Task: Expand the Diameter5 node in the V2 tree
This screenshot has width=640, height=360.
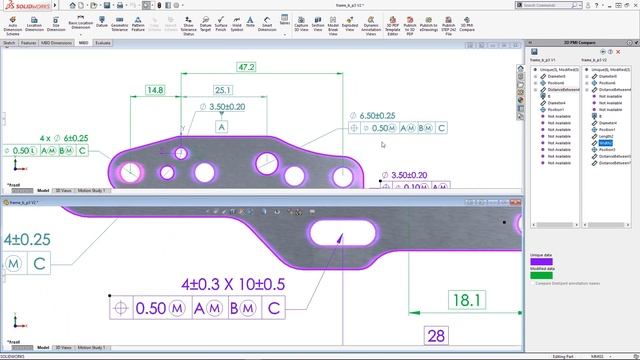Action: click(x=587, y=77)
